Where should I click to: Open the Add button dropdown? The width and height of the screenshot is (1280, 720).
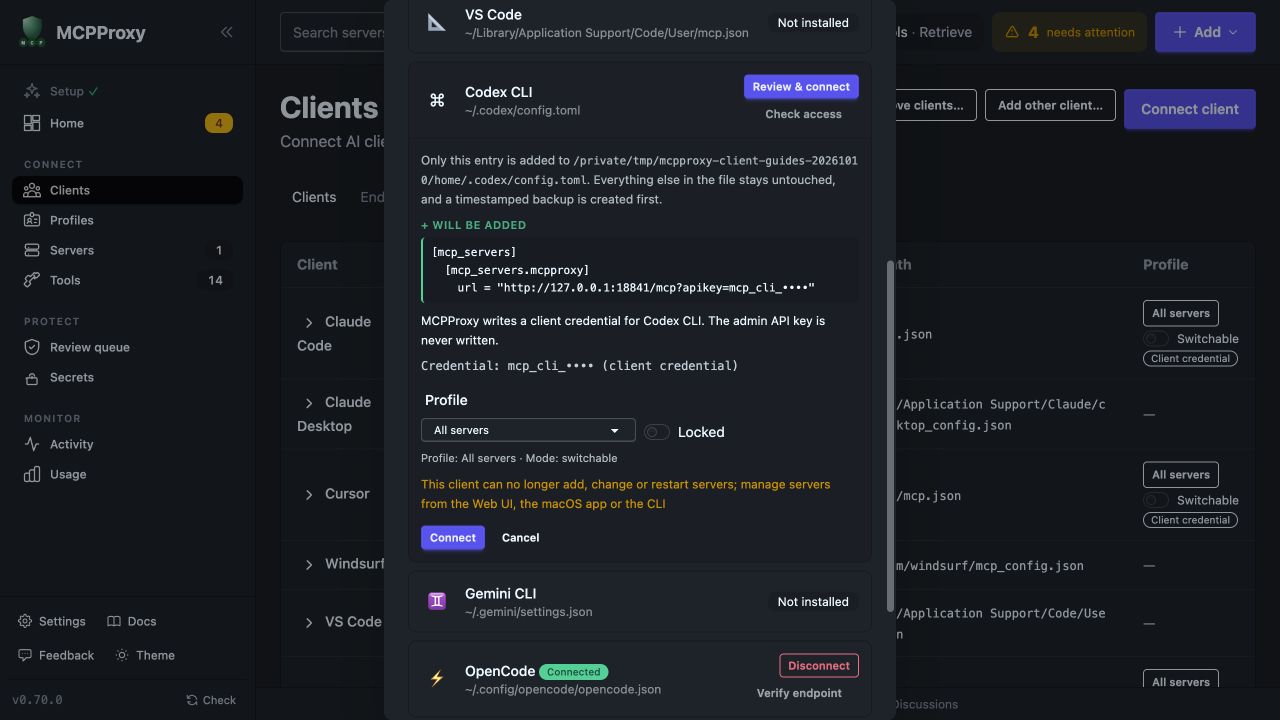1205,32
